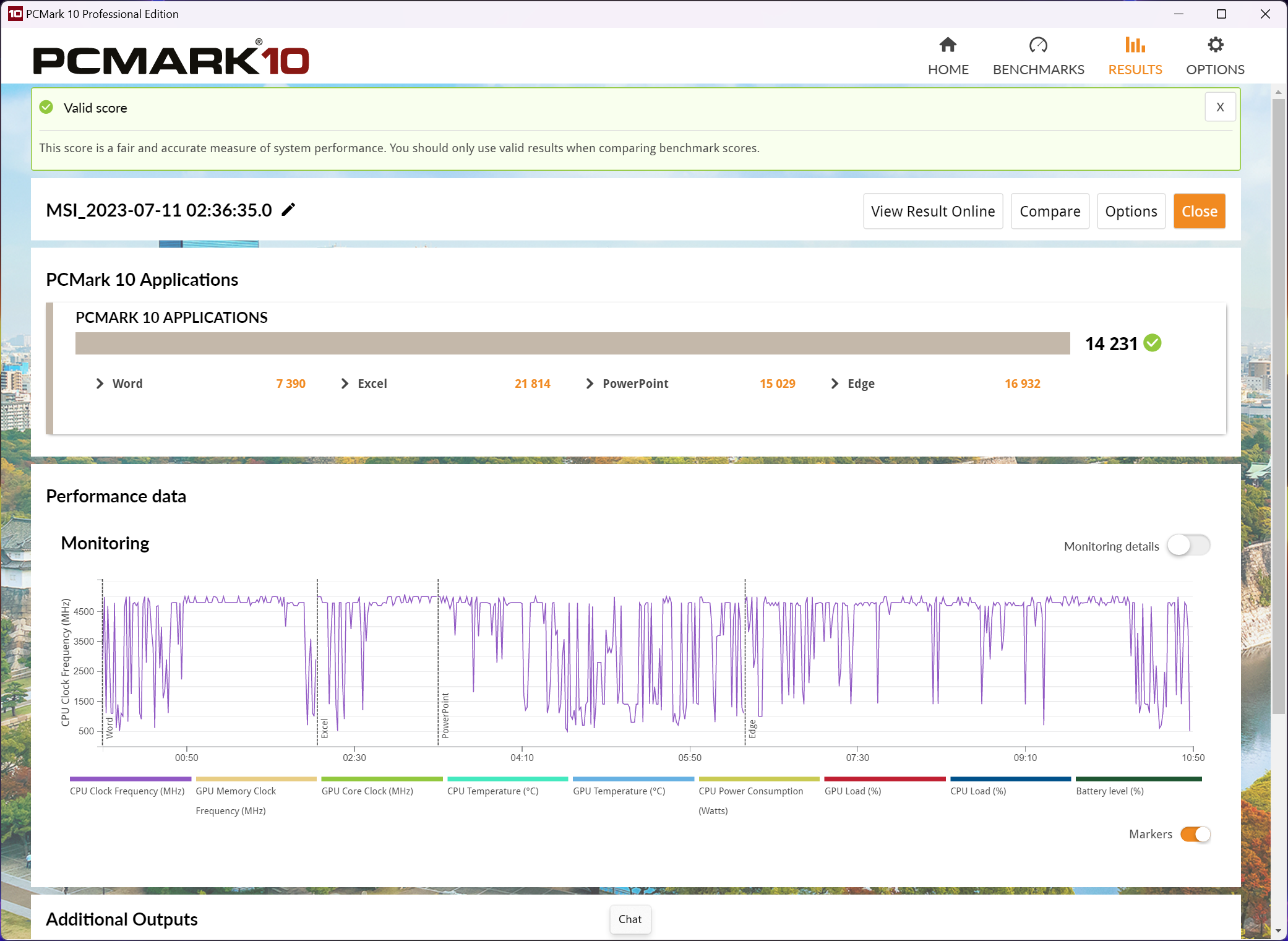Click the Additional Outputs heading
The width and height of the screenshot is (1288, 941).
click(122, 919)
